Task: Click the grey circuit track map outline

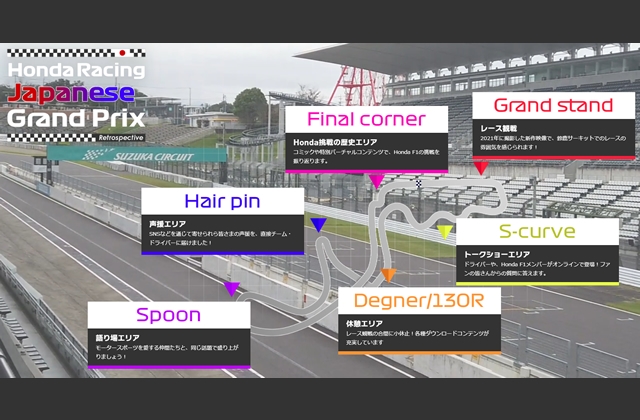Action: pos(373,255)
